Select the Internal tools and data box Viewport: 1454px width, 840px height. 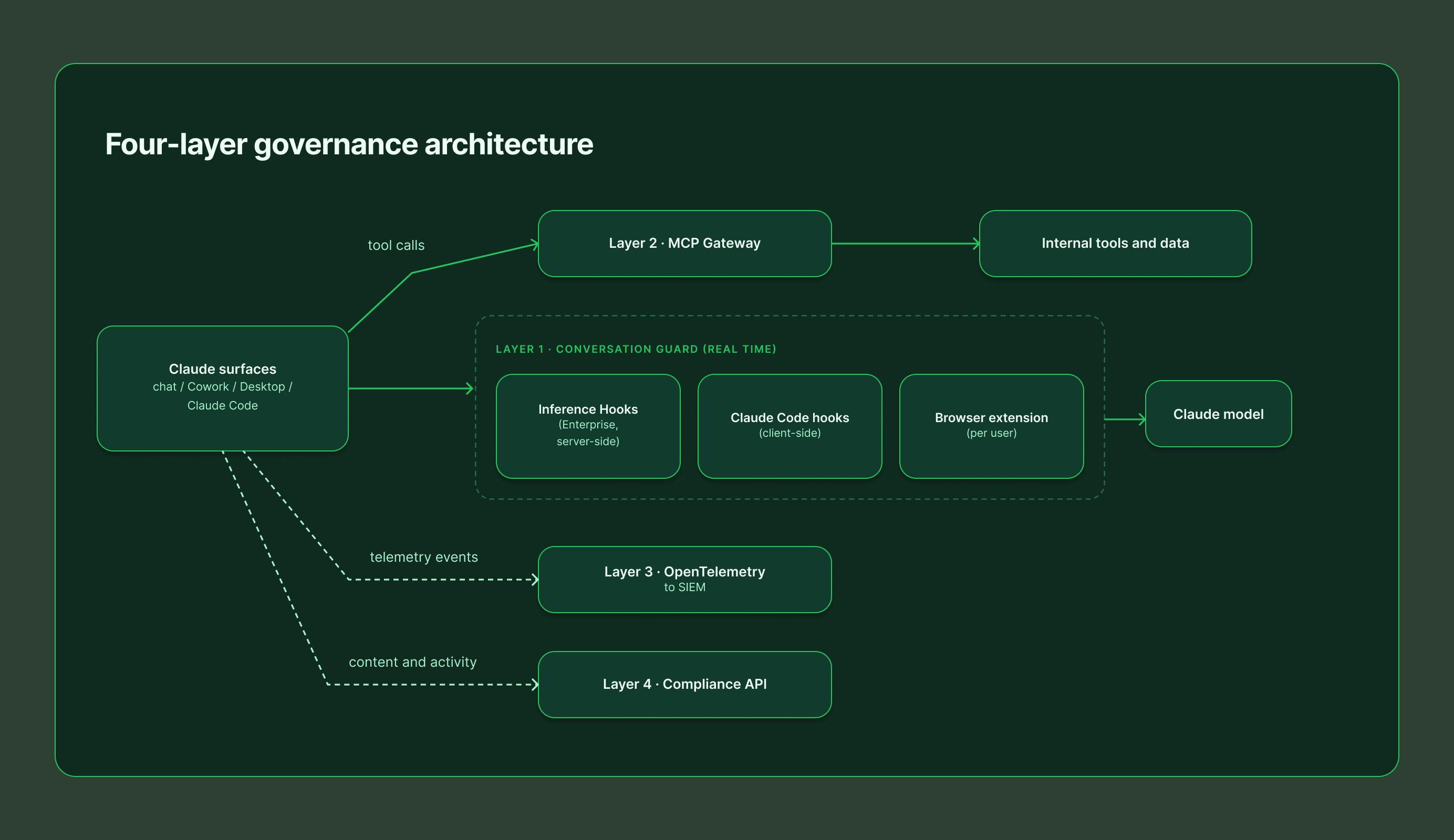(x=1115, y=243)
